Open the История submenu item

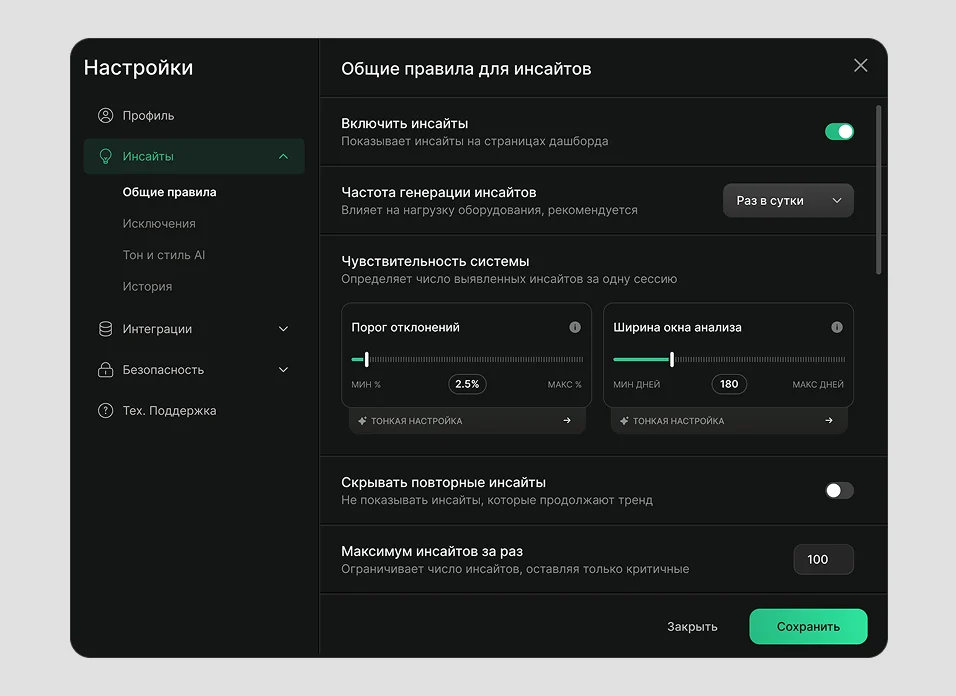148,286
